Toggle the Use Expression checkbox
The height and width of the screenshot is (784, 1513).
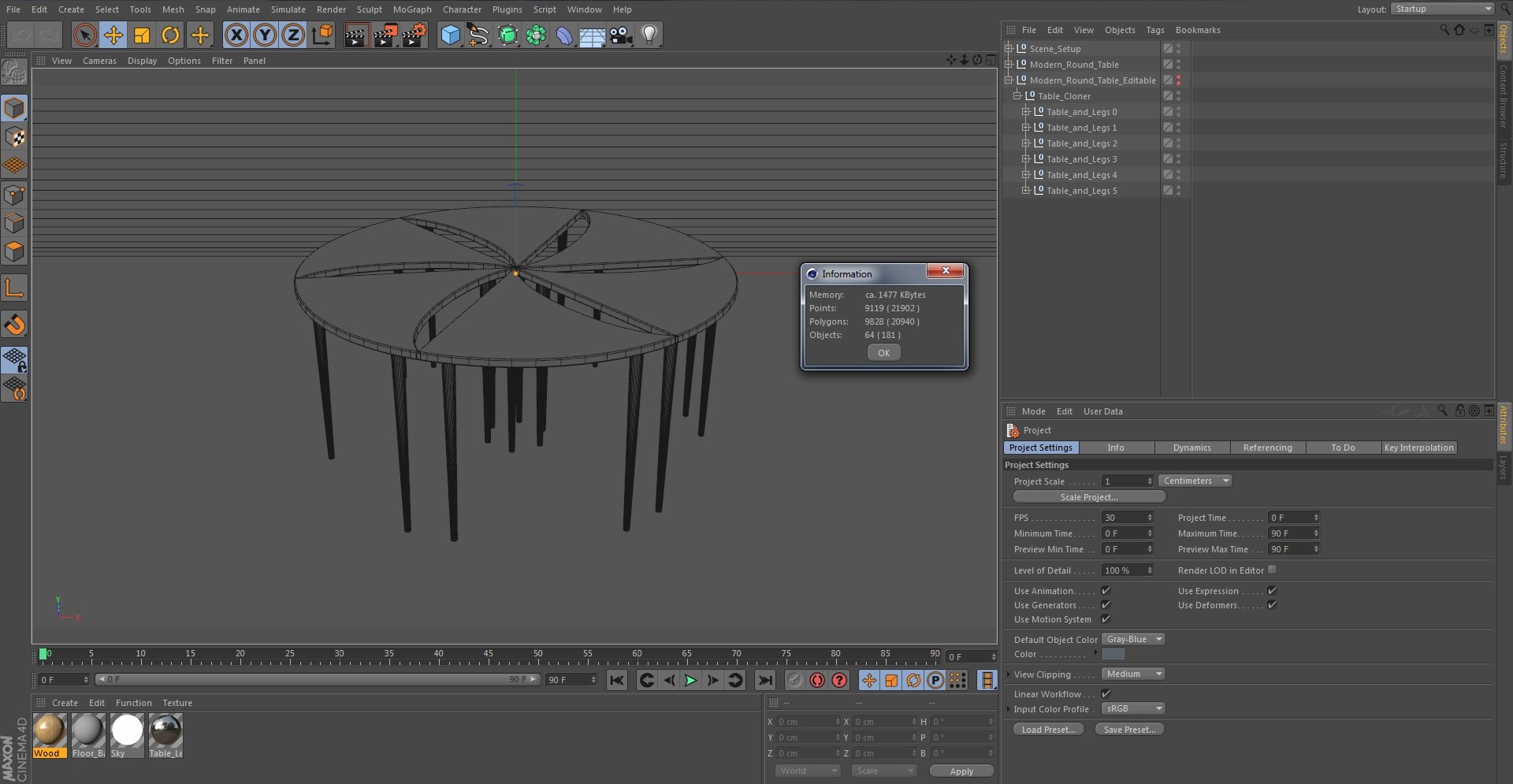1272,591
